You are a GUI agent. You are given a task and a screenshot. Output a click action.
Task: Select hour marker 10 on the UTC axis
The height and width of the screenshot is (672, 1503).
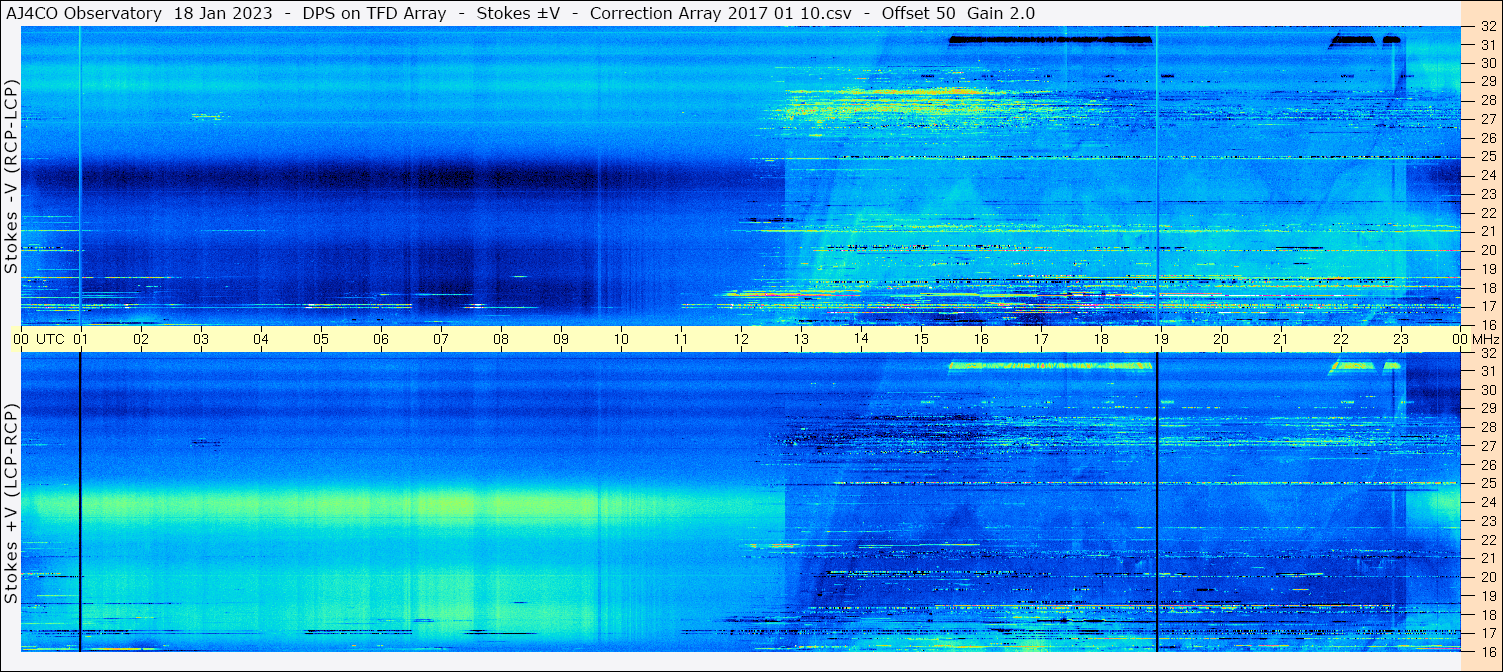621,340
